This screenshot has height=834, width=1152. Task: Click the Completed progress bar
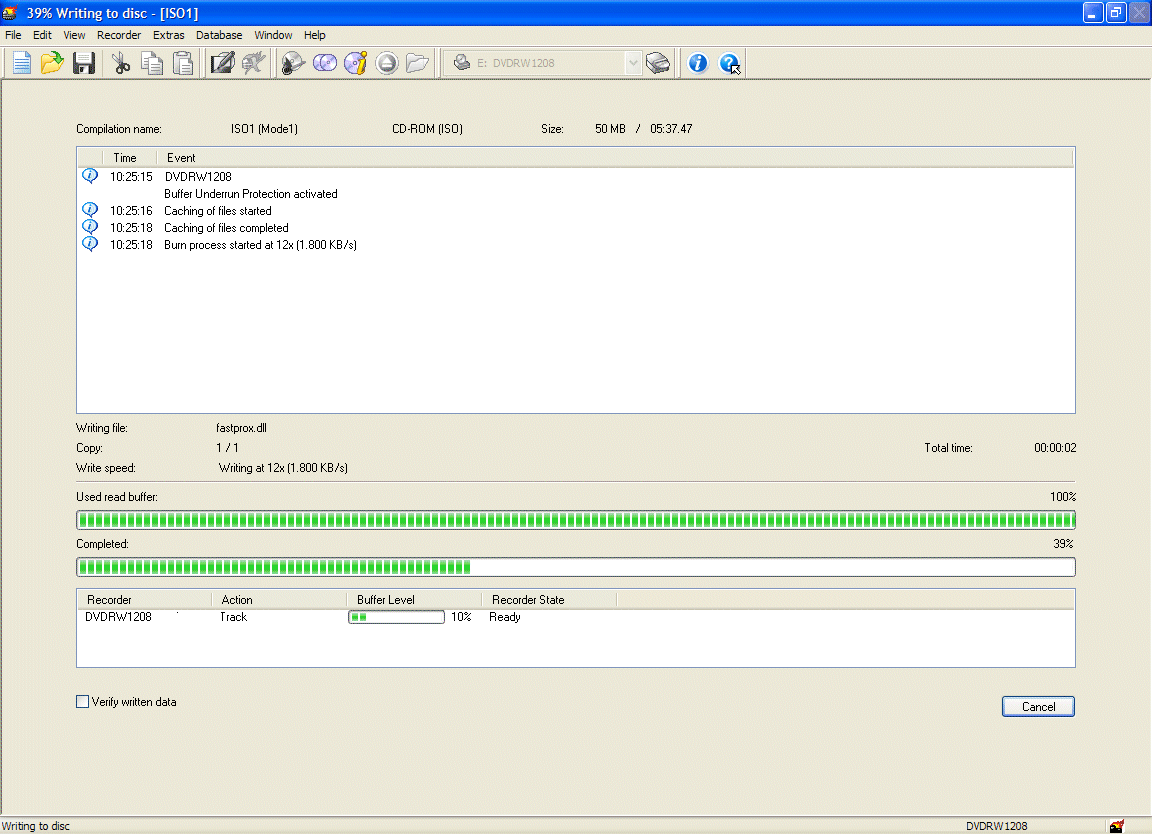click(x=576, y=567)
